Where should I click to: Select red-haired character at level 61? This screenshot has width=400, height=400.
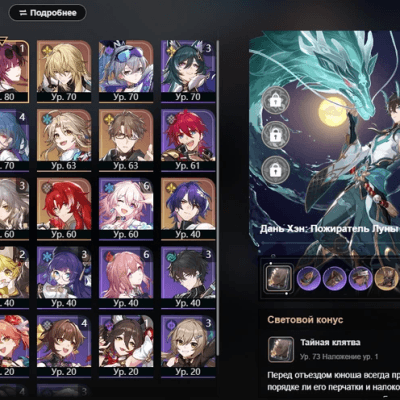coord(188,140)
